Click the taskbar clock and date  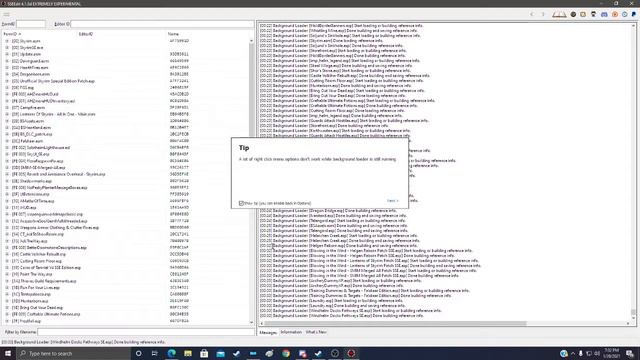[611, 353]
